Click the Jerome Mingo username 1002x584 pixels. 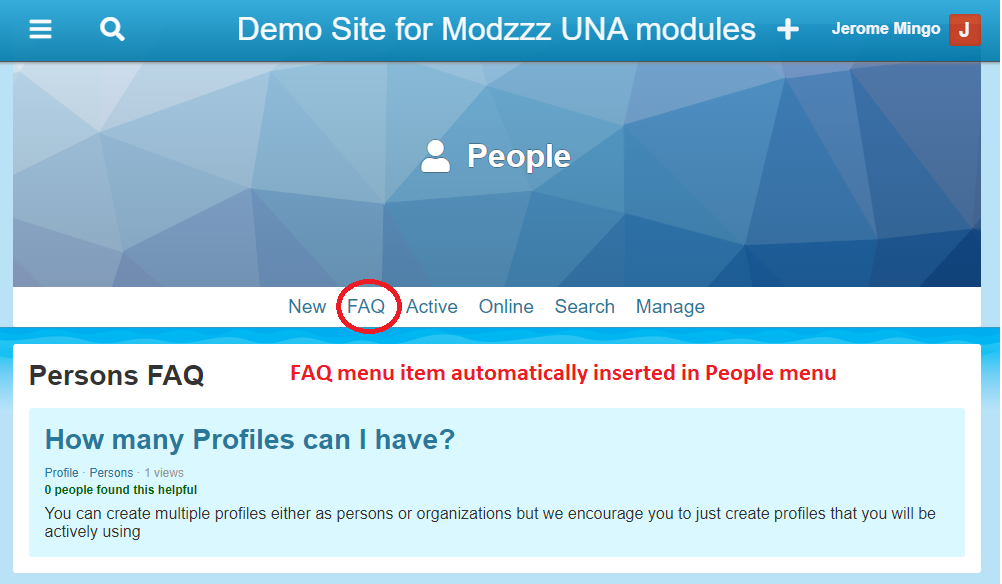pyautogui.click(x=885, y=29)
